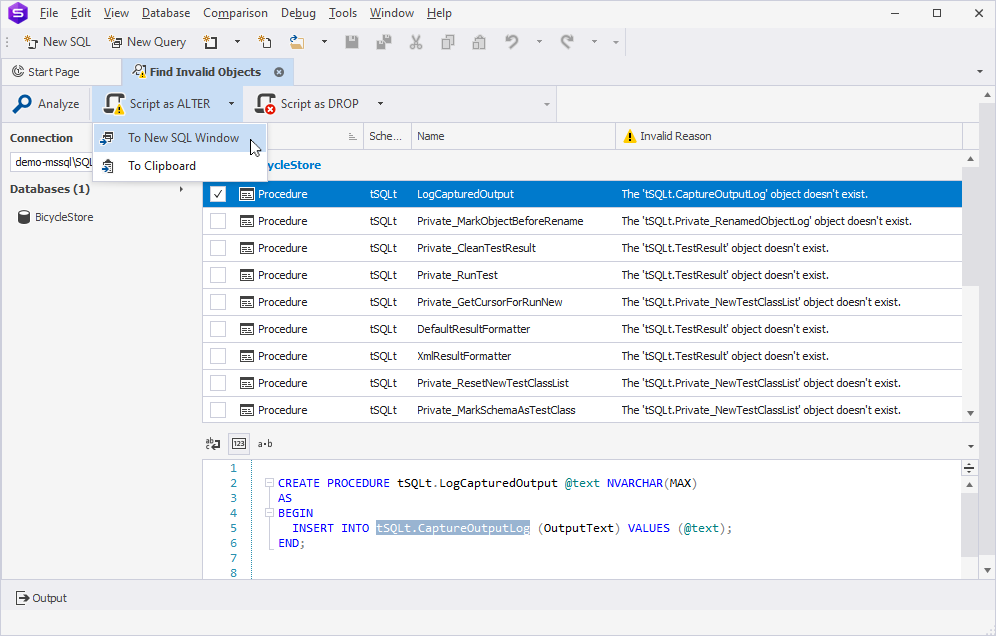Click the Paste icon in the toolbar
Viewport: 996px width, 636px height.
pyautogui.click(x=480, y=42)
